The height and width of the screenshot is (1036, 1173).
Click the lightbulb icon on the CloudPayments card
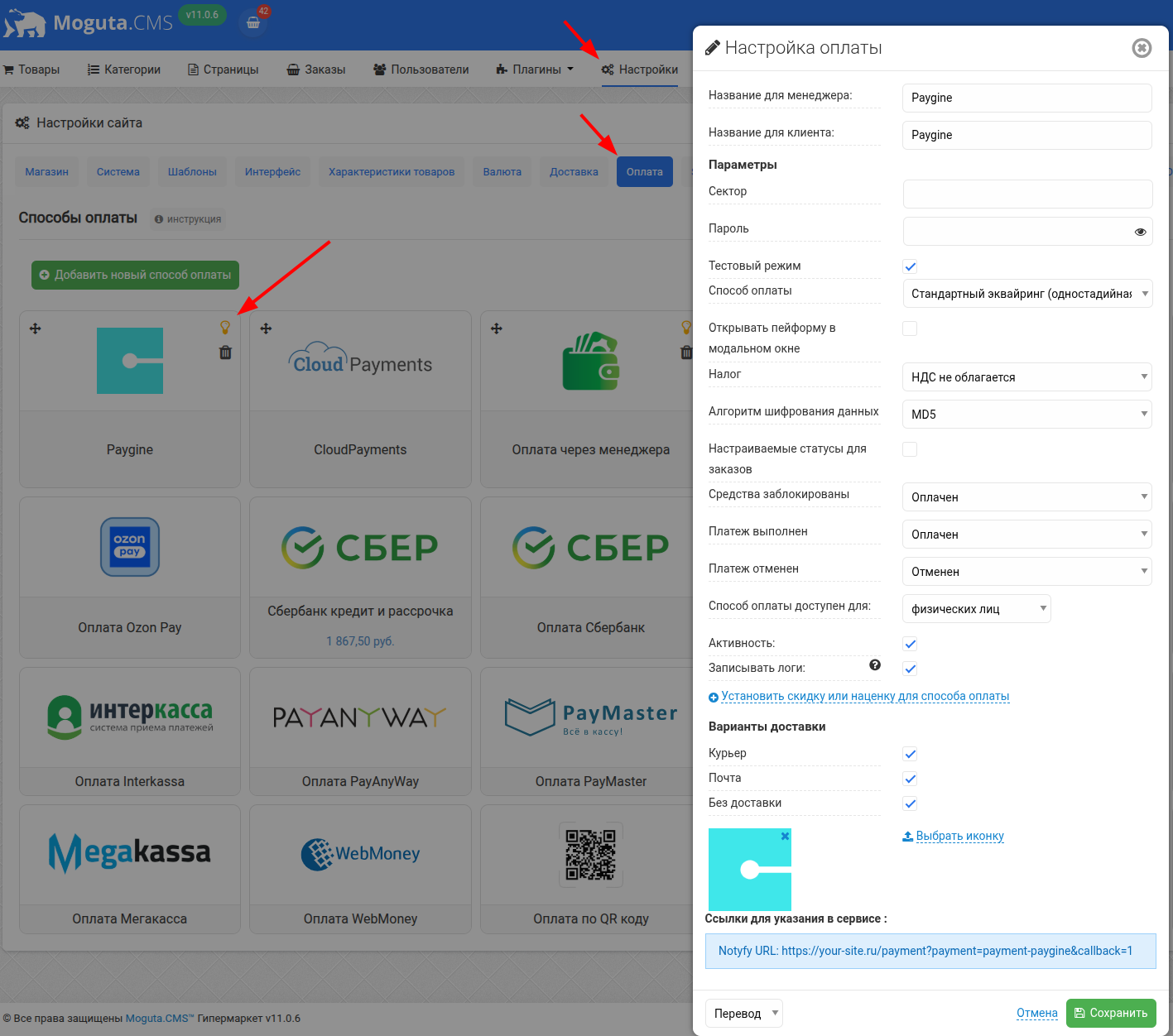pos(455,327)
